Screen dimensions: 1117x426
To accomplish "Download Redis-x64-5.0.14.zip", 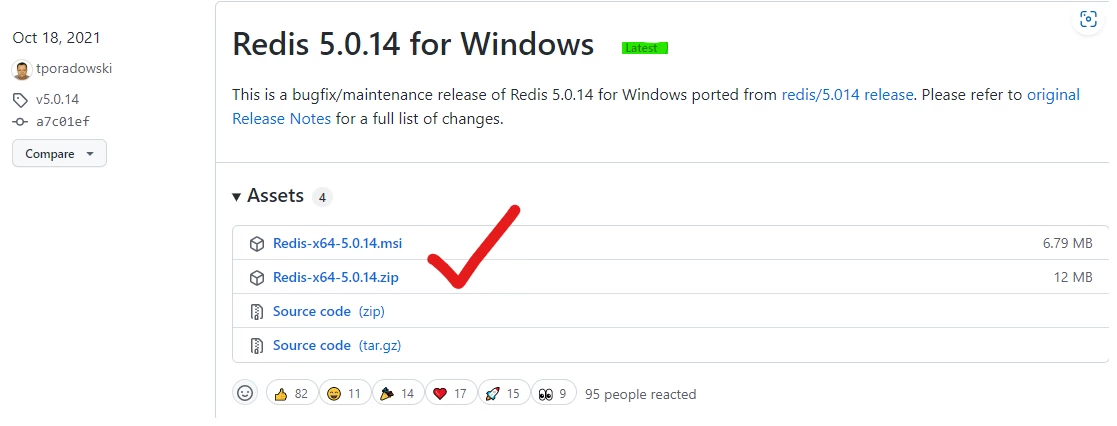I will coord(336,278).
